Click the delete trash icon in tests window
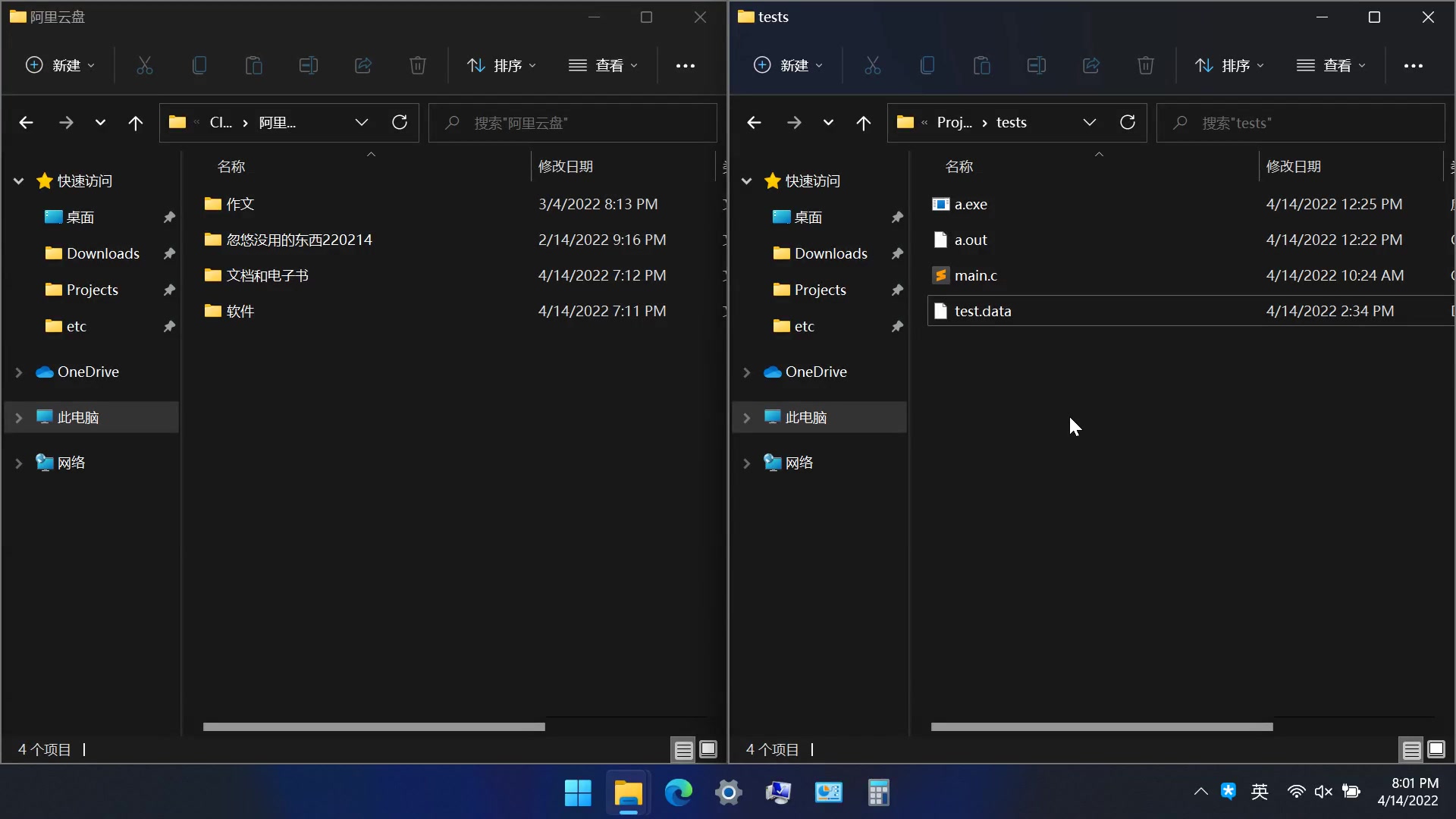Viewport: 1456px width, 819px height. tap(1145, 65)
